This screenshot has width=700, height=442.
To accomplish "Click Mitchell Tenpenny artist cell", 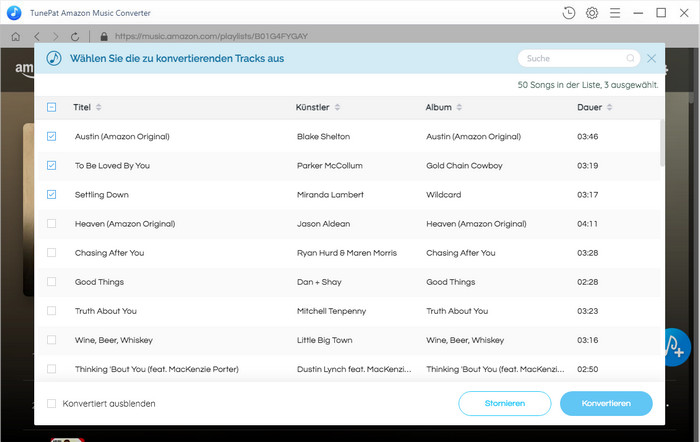I will (332, 311).
